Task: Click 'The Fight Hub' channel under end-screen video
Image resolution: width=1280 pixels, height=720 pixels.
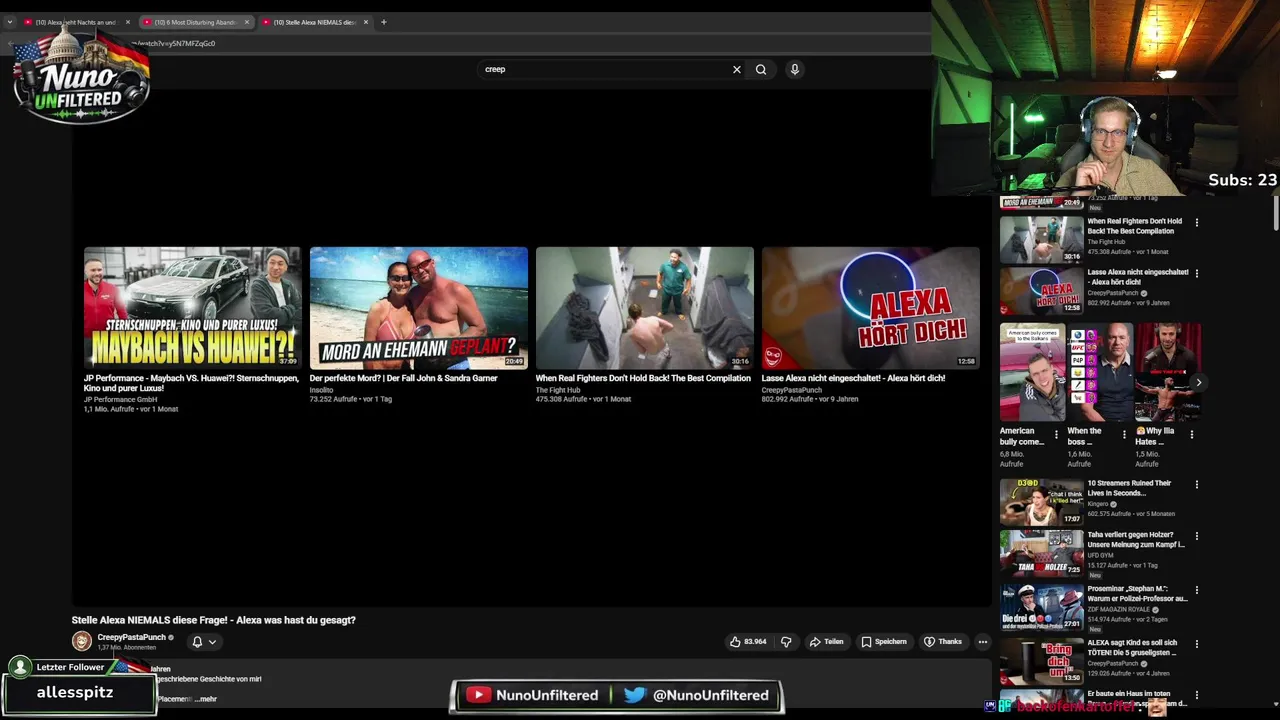Action: pos(558,390)
